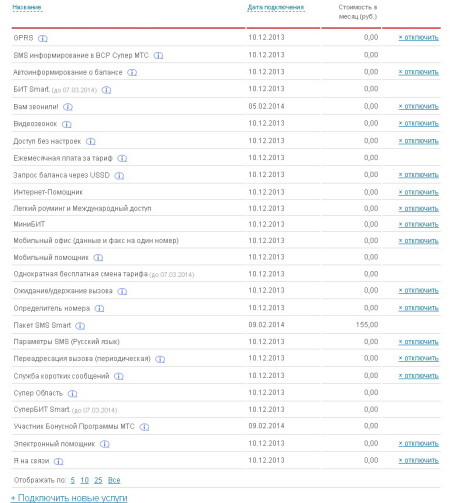
Task: Click отключить for Служба коротких сообщений
Action: [419, 376]
